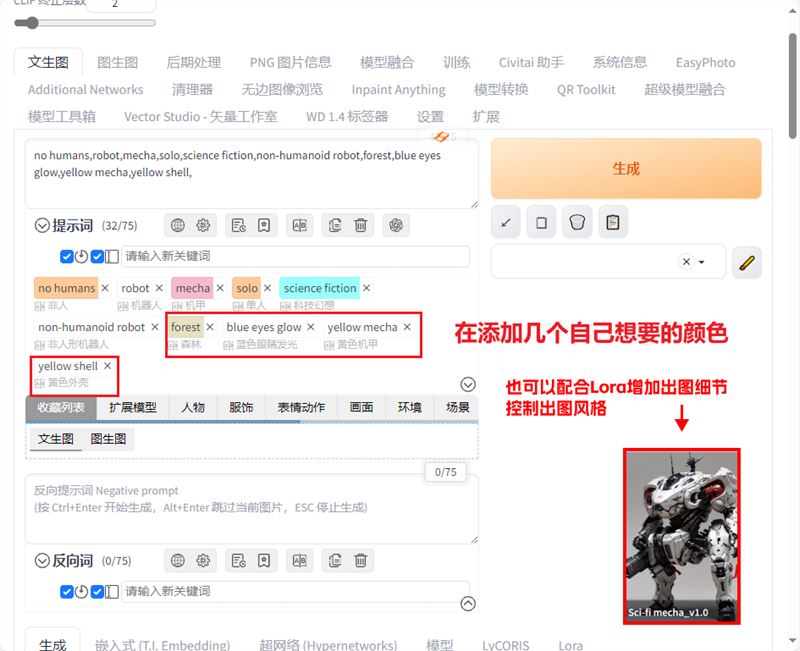Screen dimensions: 800x651
Task: Click the negative prompt history list icon
Action: click(x=238, y=561)
